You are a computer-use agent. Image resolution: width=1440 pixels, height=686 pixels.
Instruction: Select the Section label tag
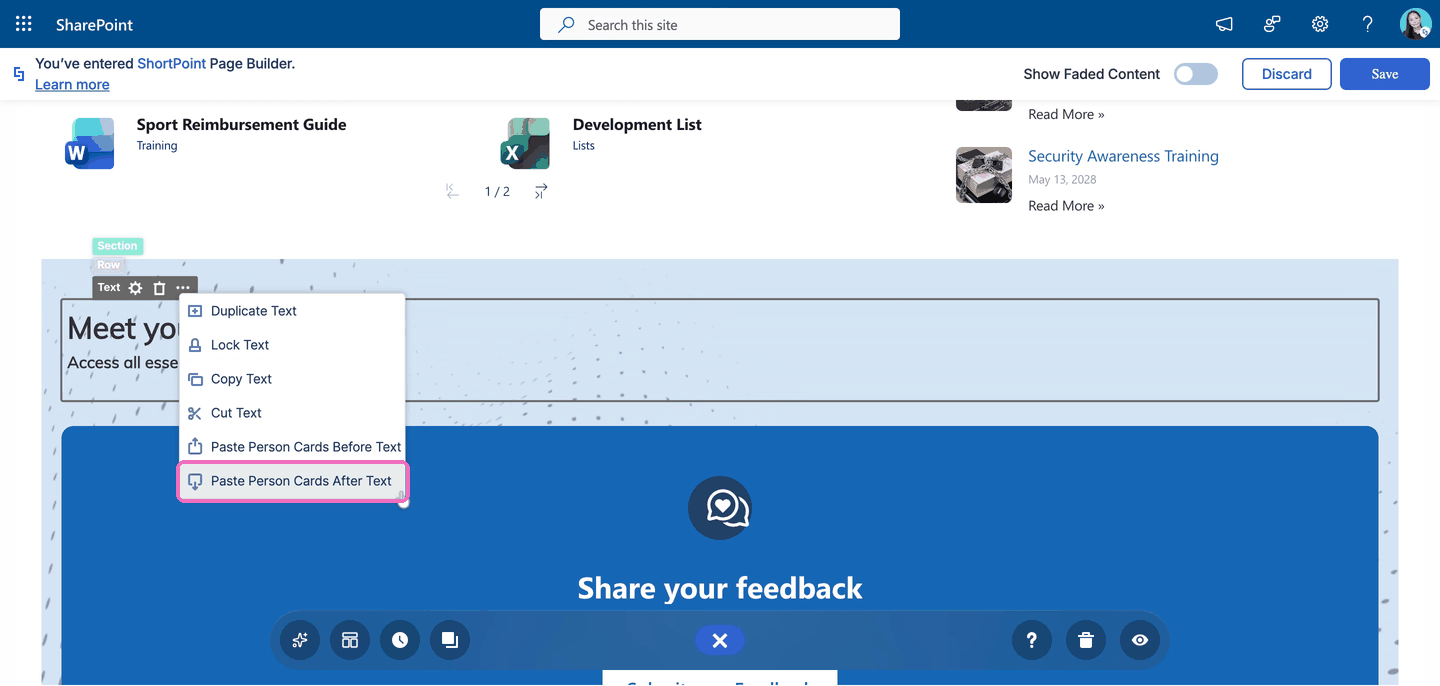click(118, 246)
